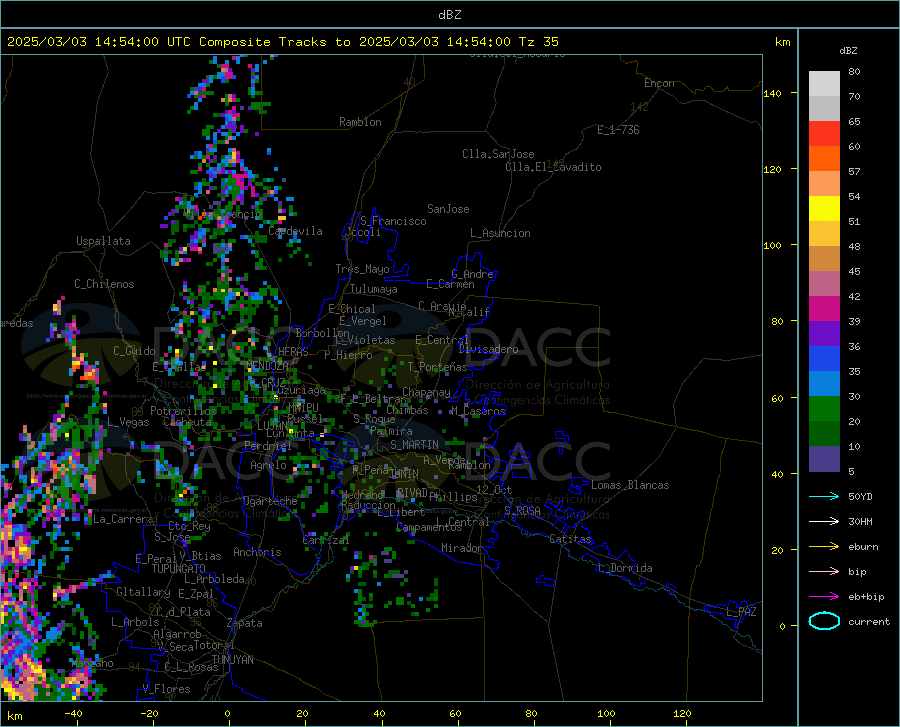Screen dimensions: 900x727
Task: Click the S_Francisco label
Action: 393,221
